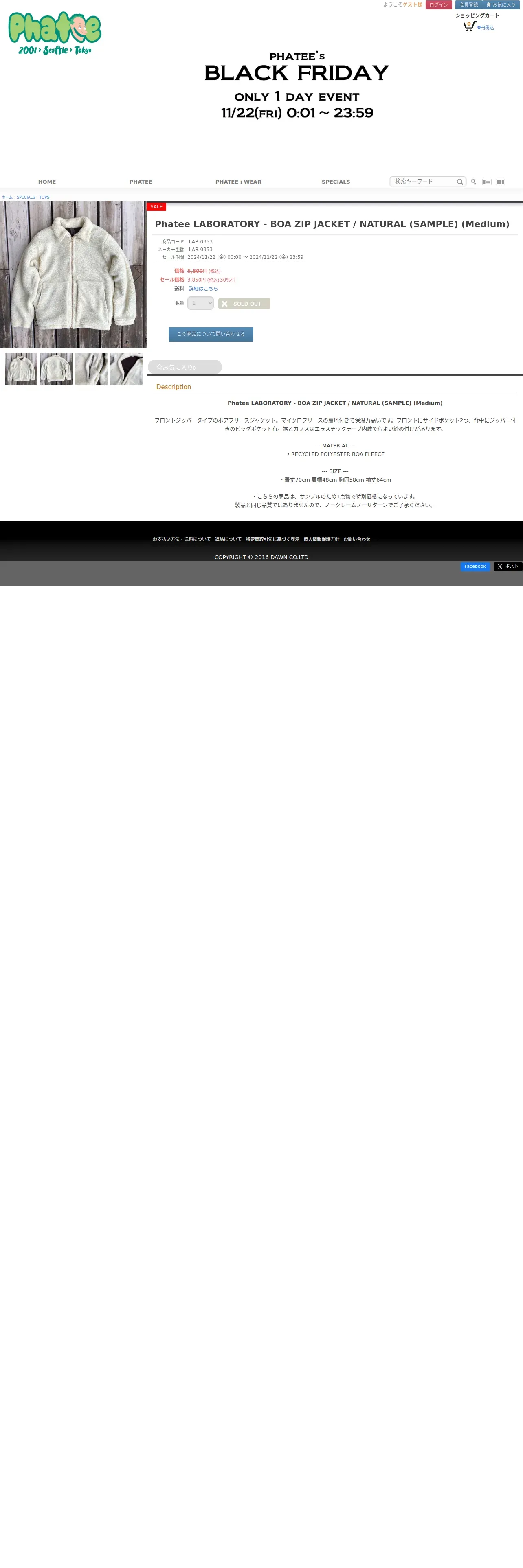Go to SPECIALS breadcrumb link

26,197
